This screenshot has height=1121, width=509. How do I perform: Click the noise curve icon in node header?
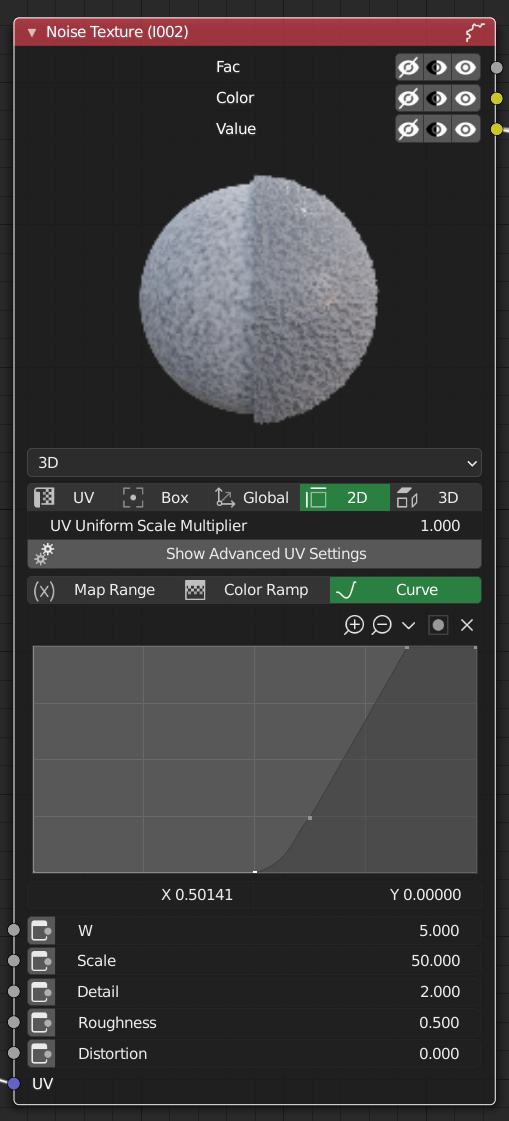click(475, 31)
